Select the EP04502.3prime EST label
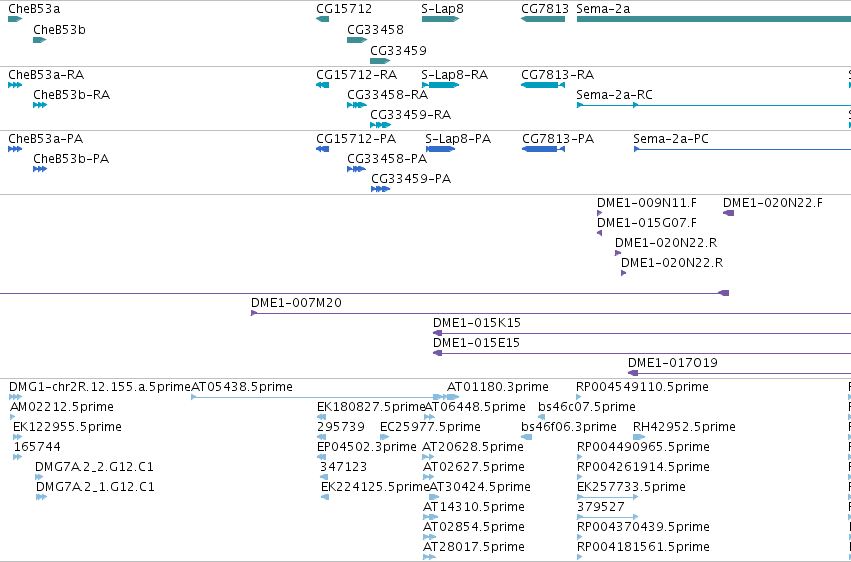Image resolution: width=851 pixels, height=562 pixels. click(367, 448)
